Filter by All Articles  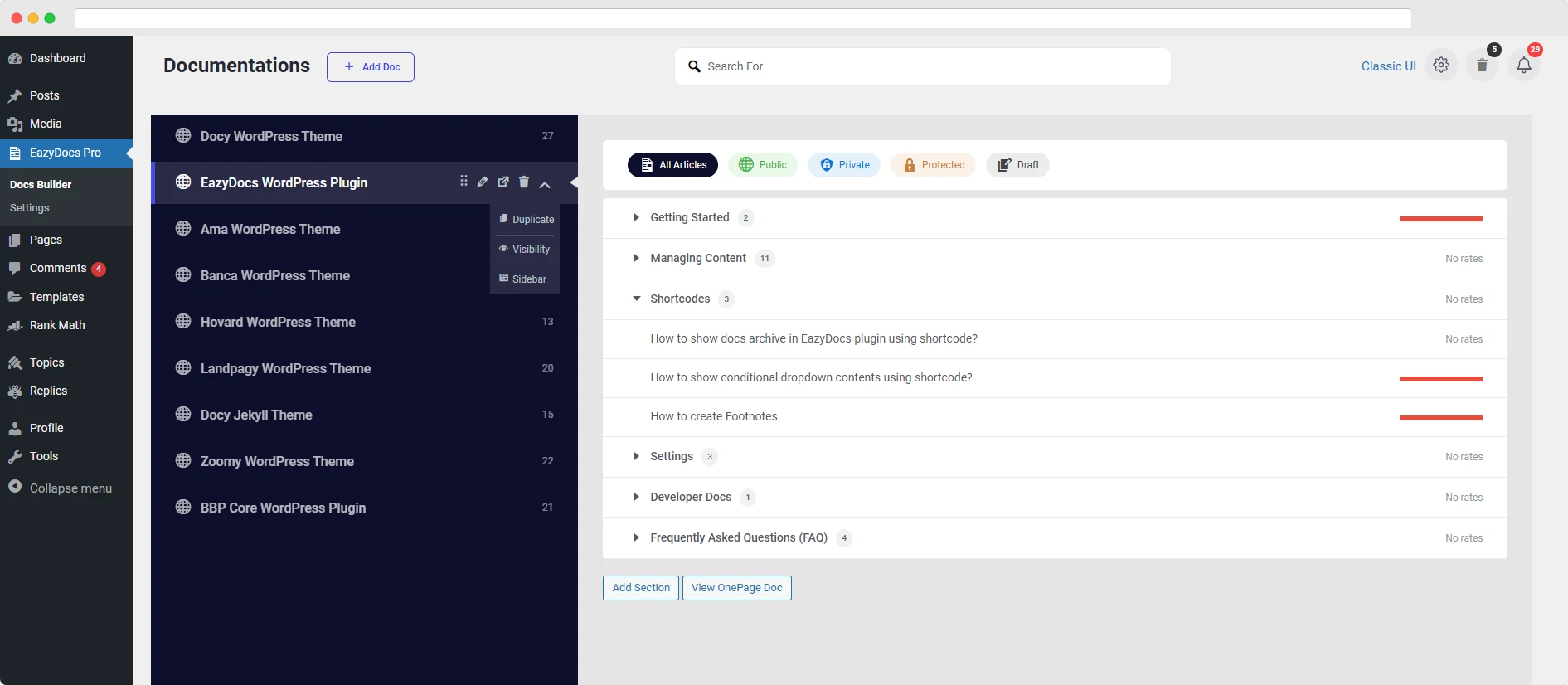[672, 165]
